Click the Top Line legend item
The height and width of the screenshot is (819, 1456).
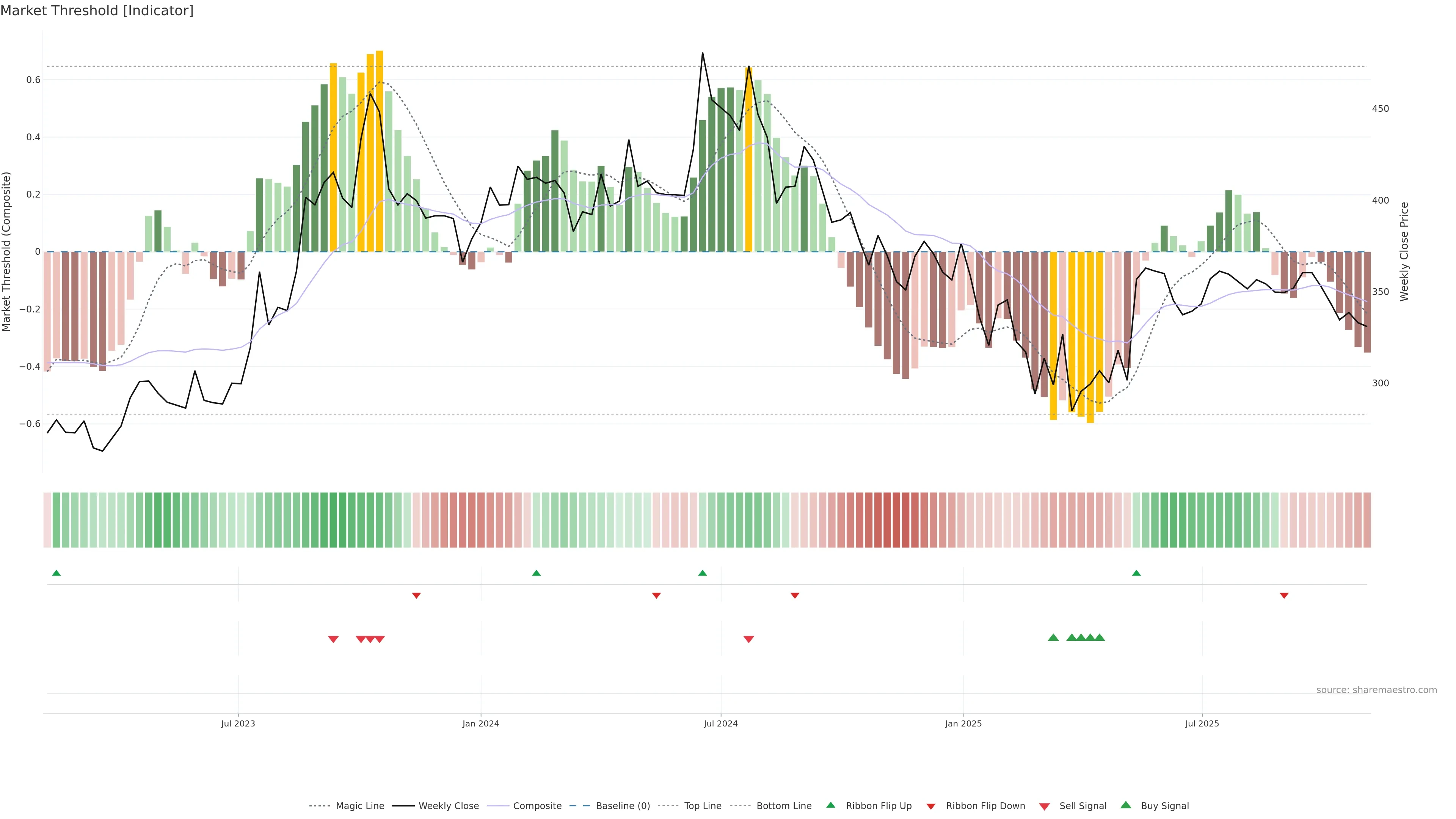pos(703,805)
